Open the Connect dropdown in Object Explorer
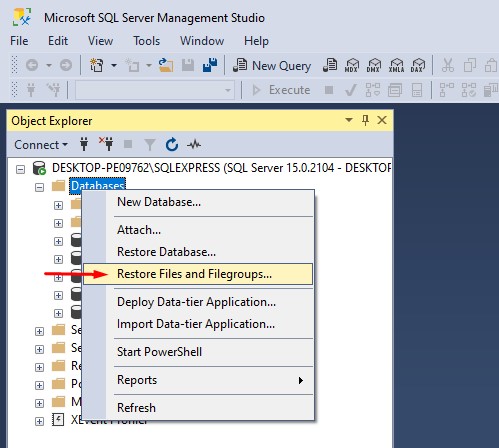Image resolution: width=499 pixels, height=448 pixels. pos(41,145)
